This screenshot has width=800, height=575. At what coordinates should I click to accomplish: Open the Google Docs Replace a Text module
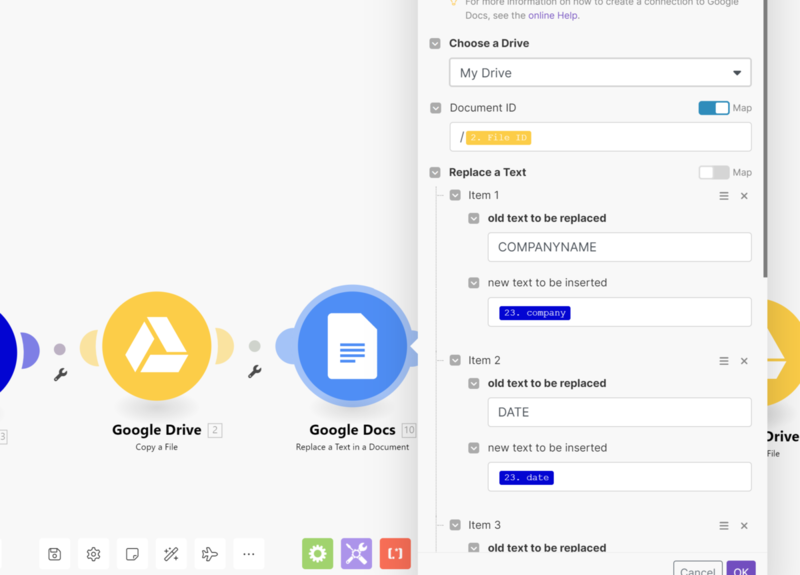tap(353, 346)
